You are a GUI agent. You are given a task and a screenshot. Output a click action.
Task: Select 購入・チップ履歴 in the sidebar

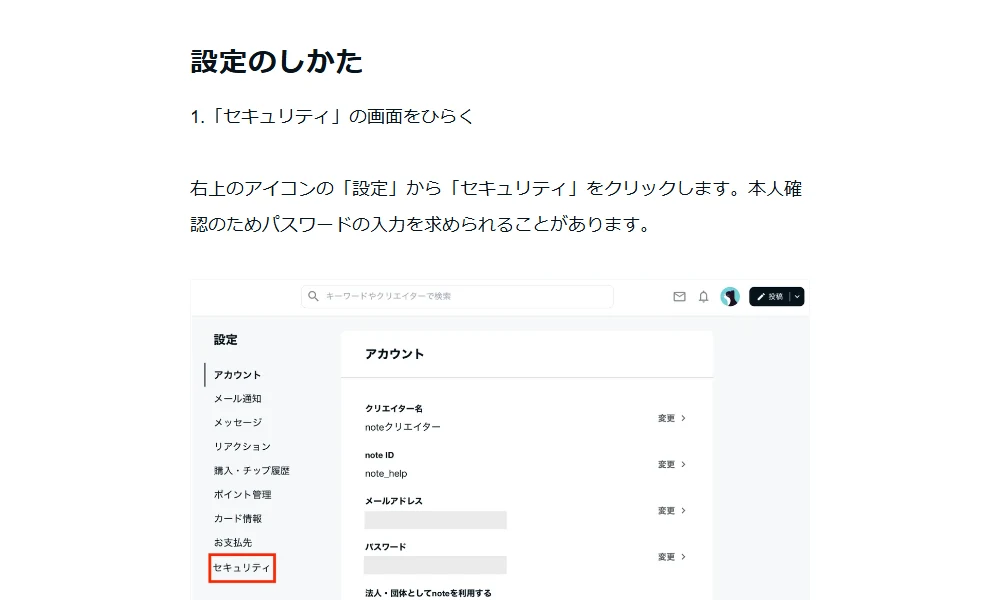click(251, 471)
